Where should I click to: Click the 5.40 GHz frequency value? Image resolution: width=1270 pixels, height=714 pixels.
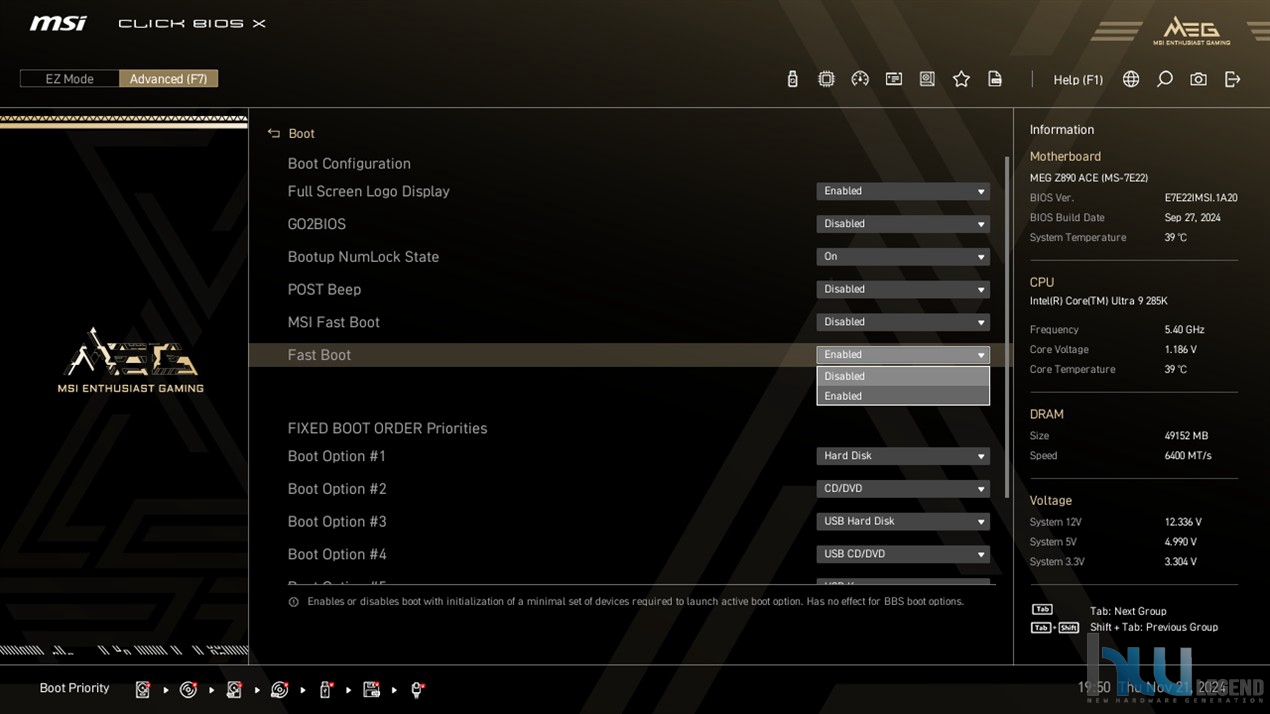[x=1184, y=330]
